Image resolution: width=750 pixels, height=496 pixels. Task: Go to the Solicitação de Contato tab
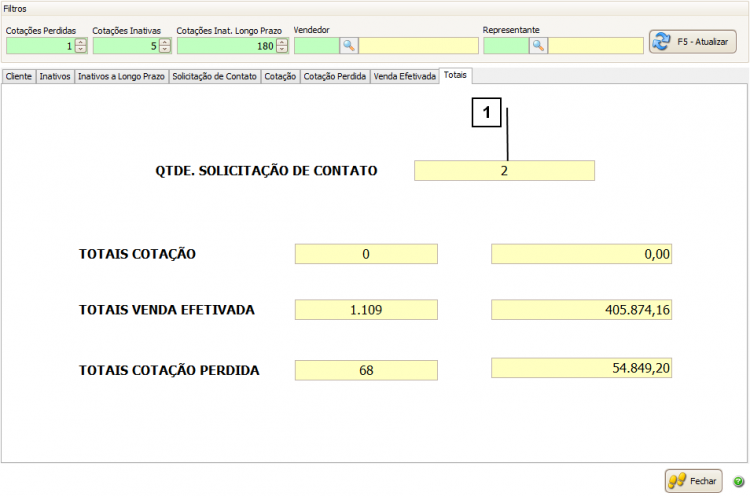point(214,77)
